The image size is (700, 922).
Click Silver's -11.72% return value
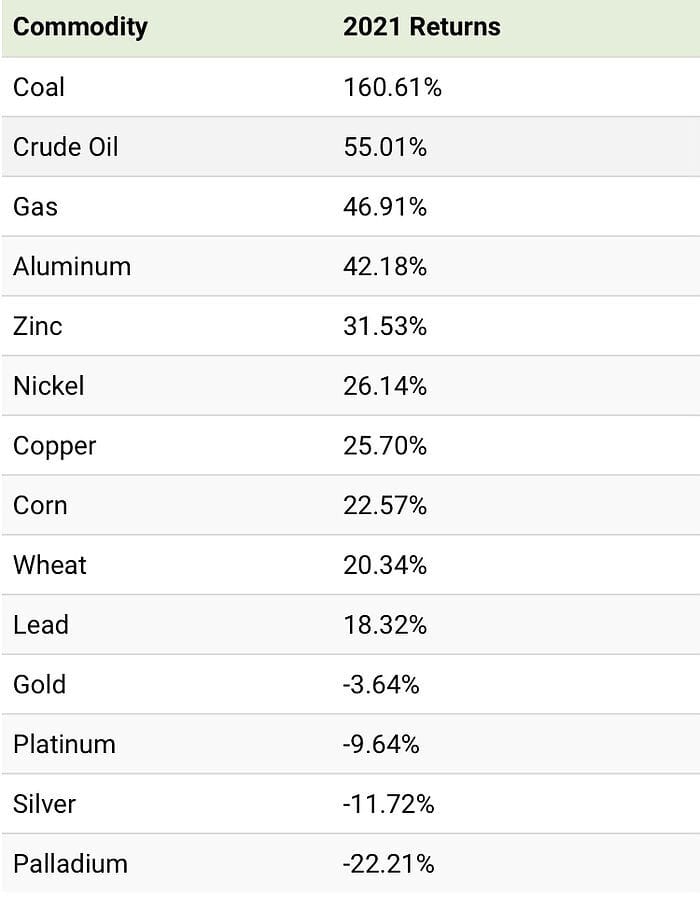coord(388,804)
